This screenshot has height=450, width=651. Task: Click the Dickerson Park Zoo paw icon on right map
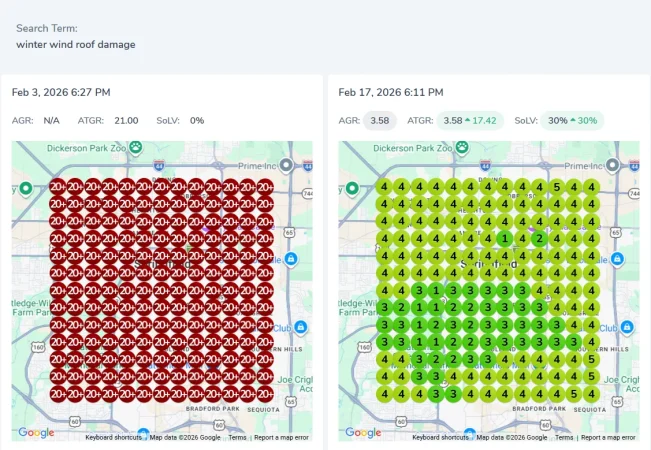pos(462,147)
